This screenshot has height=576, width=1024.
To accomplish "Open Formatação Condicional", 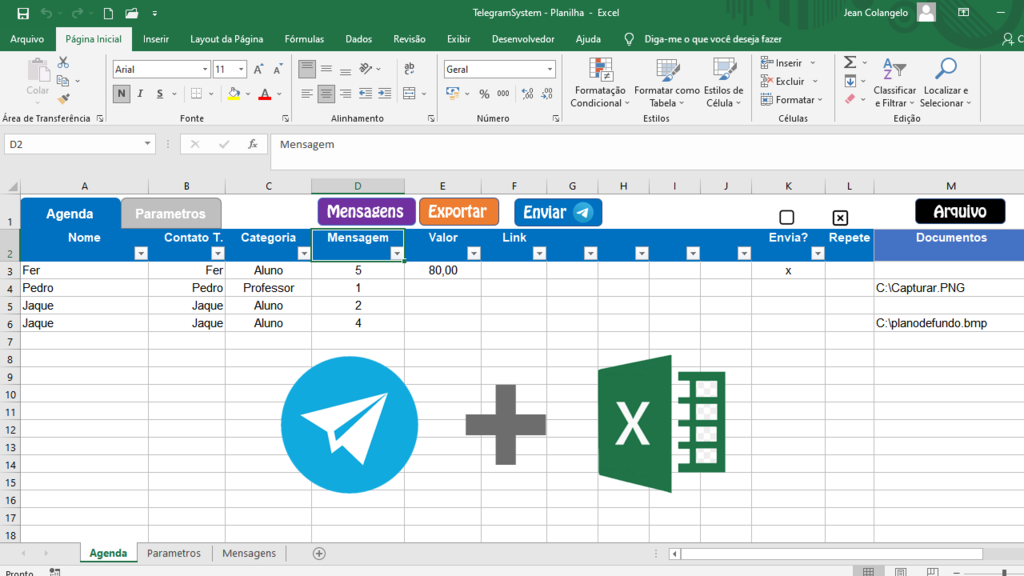I will [600, 83].
